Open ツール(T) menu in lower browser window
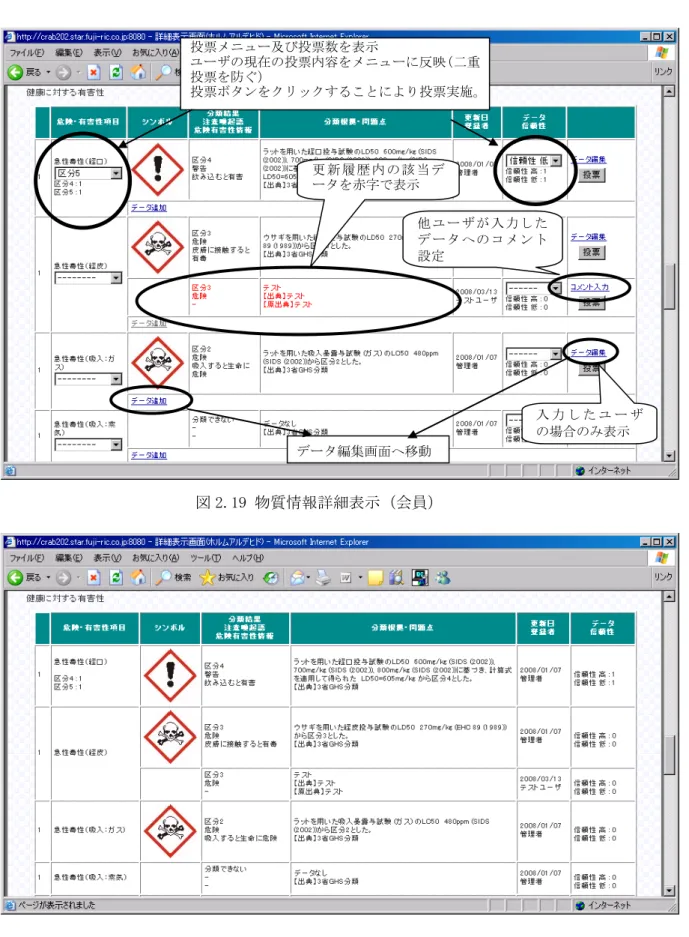 click(206, 558)
